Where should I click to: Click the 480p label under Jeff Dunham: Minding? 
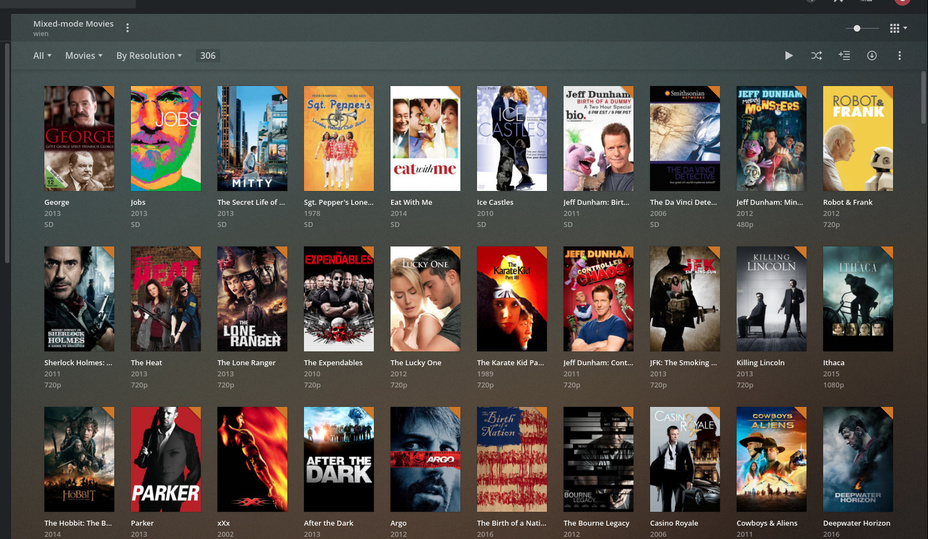(745, 225)
